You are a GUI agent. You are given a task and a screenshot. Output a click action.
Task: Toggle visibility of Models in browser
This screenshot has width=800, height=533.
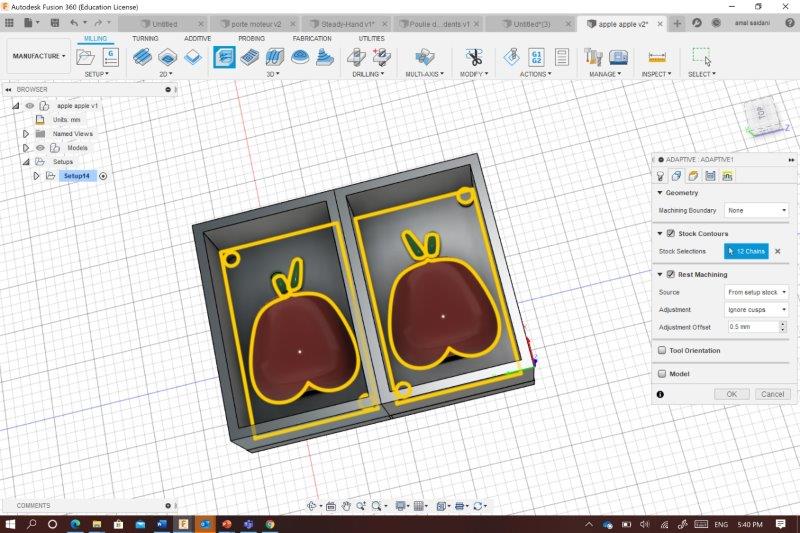click(40, 148)
